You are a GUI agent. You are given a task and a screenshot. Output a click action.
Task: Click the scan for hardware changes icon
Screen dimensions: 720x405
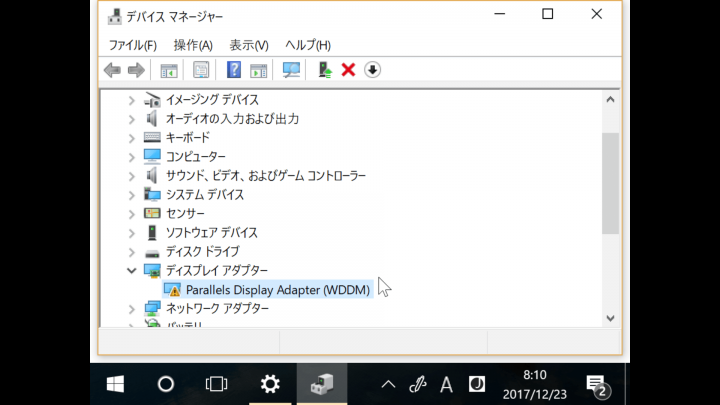pos(291,70)
